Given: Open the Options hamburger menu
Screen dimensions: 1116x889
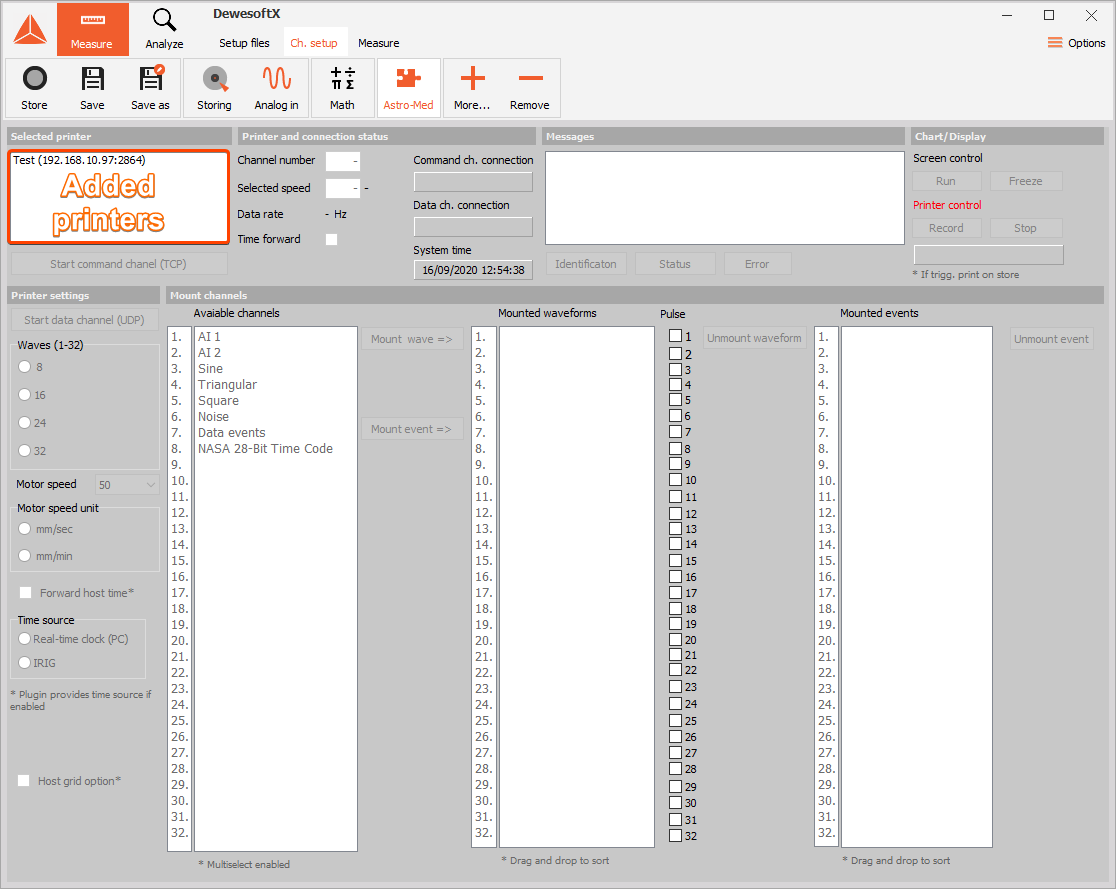Looking at the screenshot, I should (1076, 43).
